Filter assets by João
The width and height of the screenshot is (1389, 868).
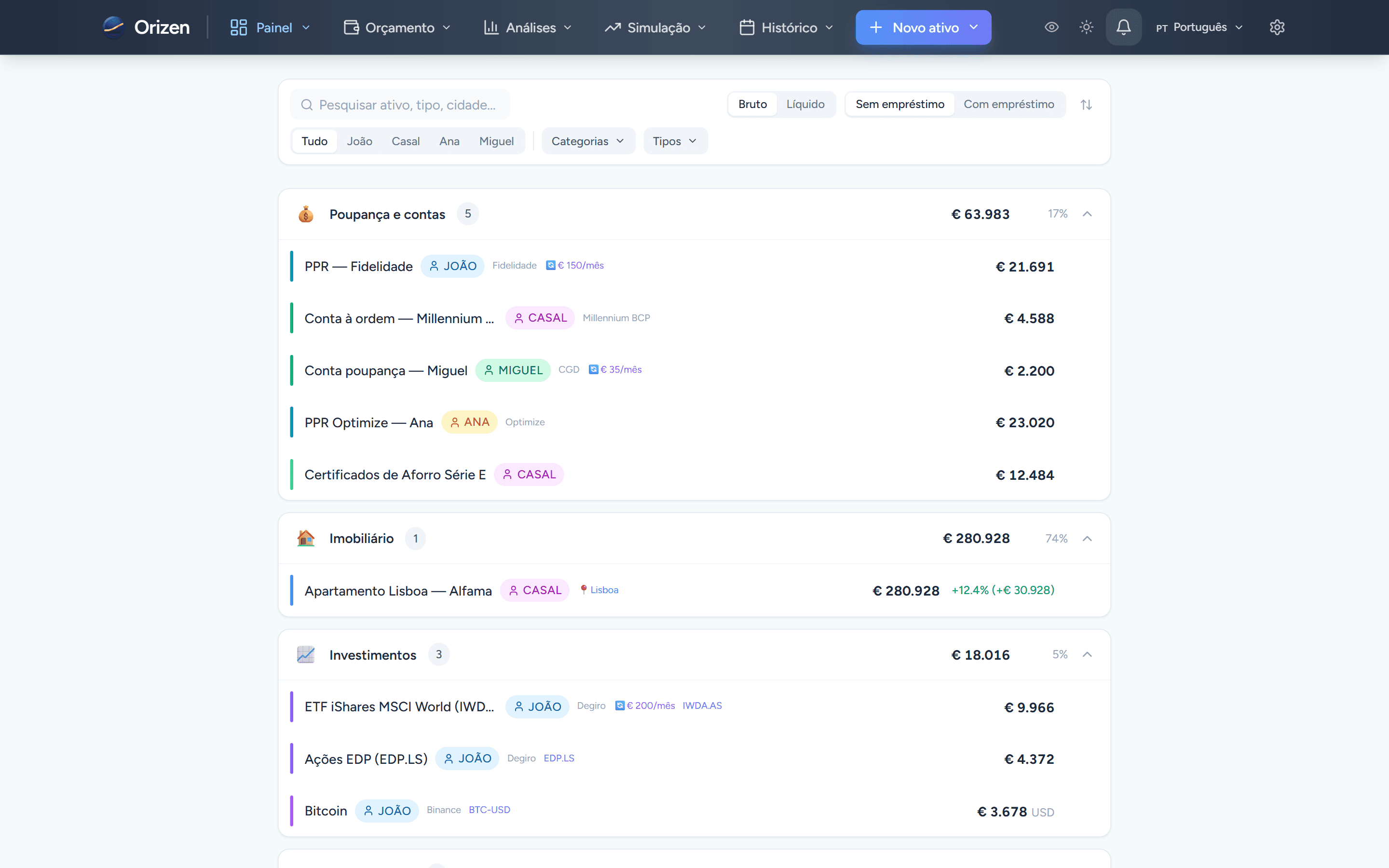pos(359,141)
